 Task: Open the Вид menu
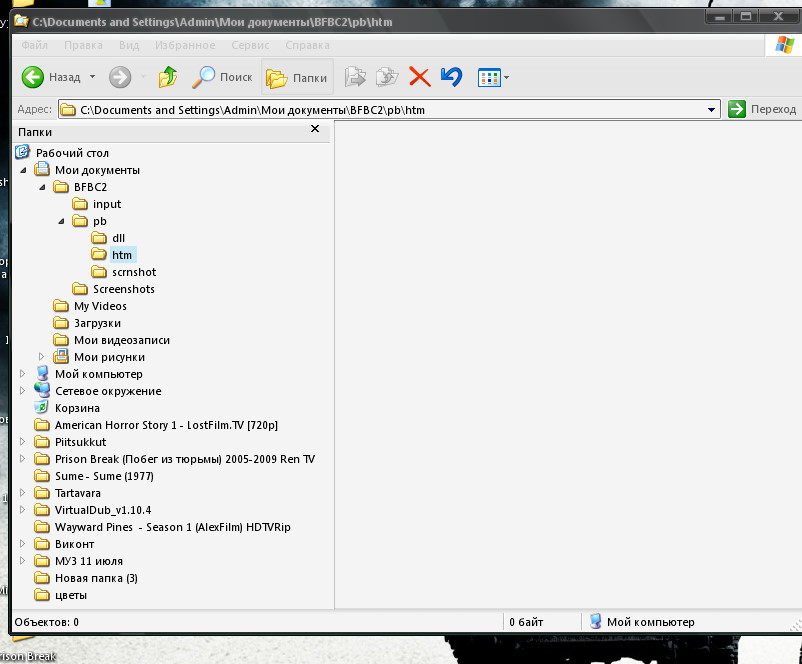129,45
